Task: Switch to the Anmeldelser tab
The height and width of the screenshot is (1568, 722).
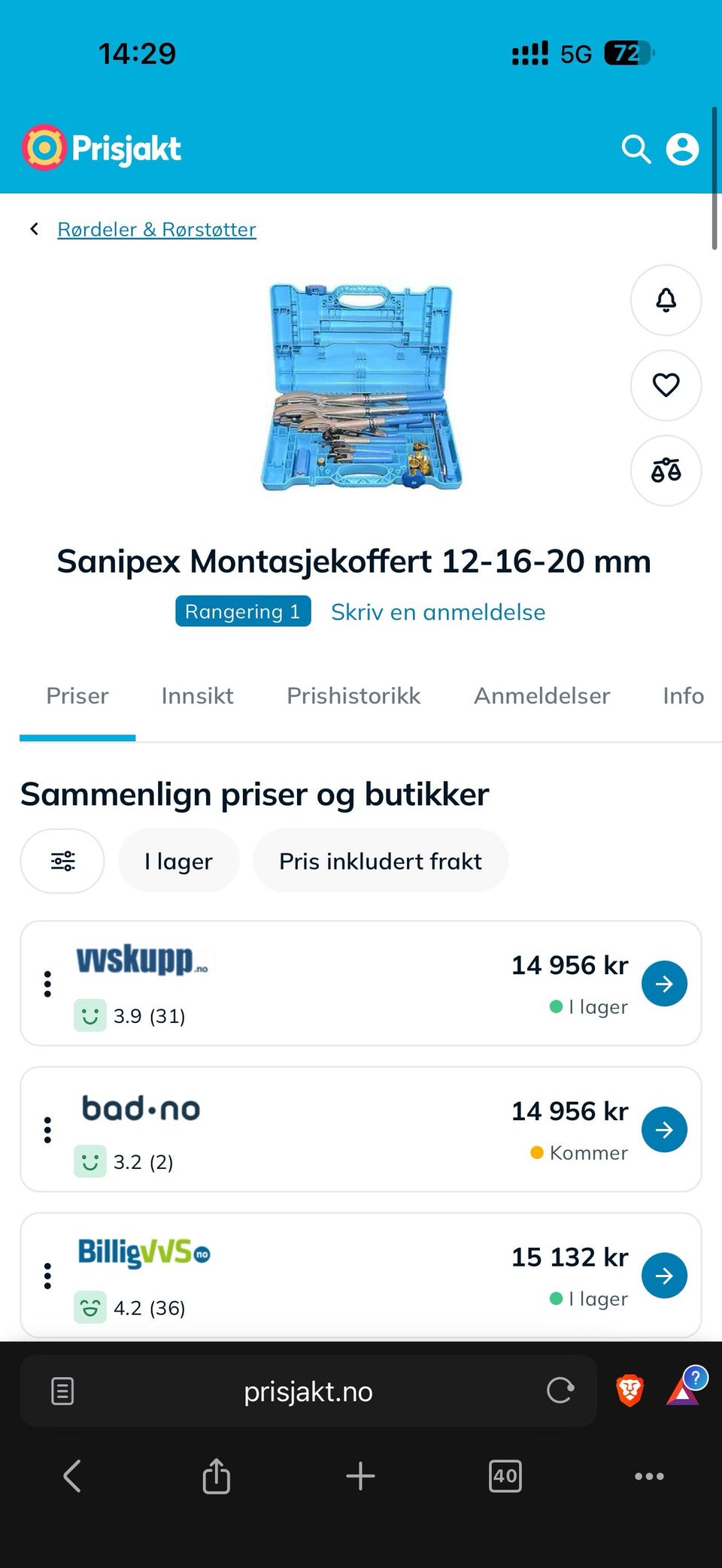Action: click(x=541, y=696)
